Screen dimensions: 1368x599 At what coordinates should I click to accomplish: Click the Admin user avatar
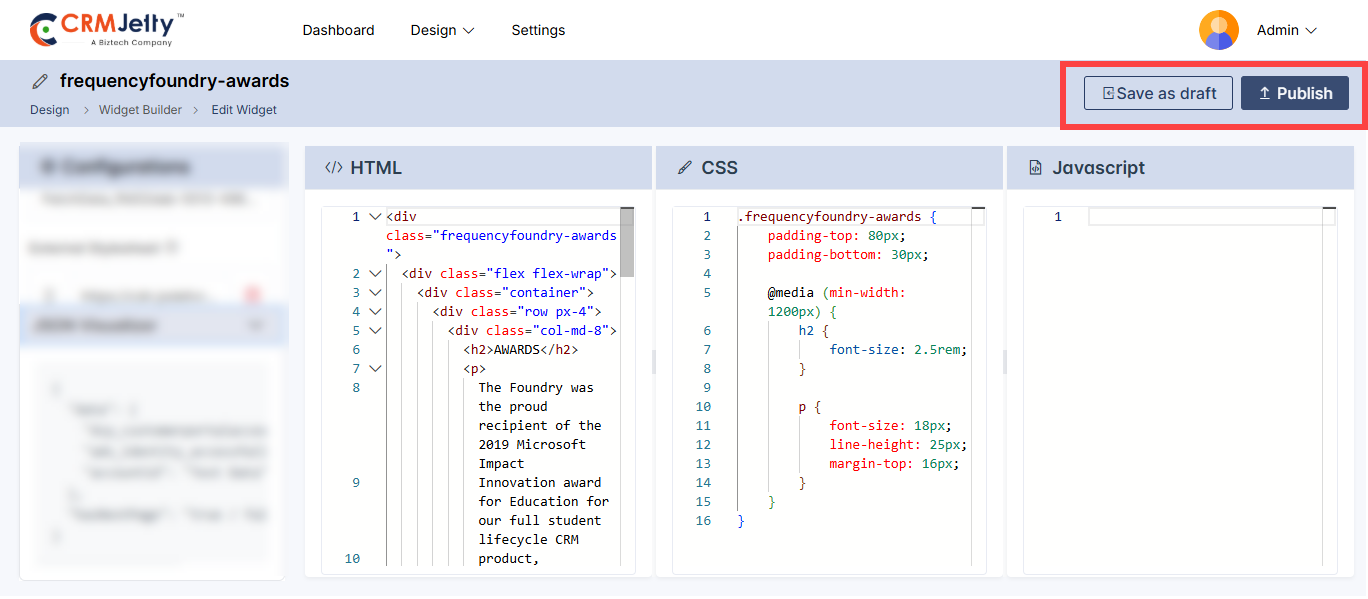1218,30
